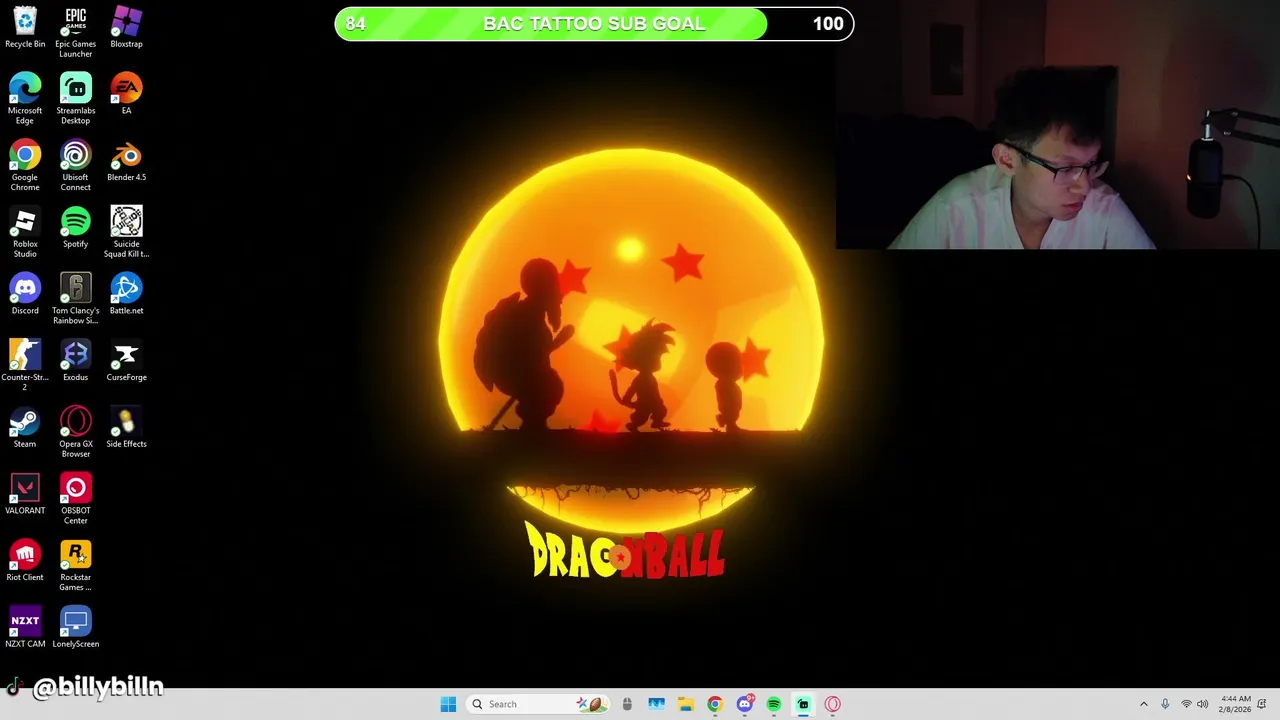
Task: Select the Side Effects desktop icon
Action: click(126, 427)
